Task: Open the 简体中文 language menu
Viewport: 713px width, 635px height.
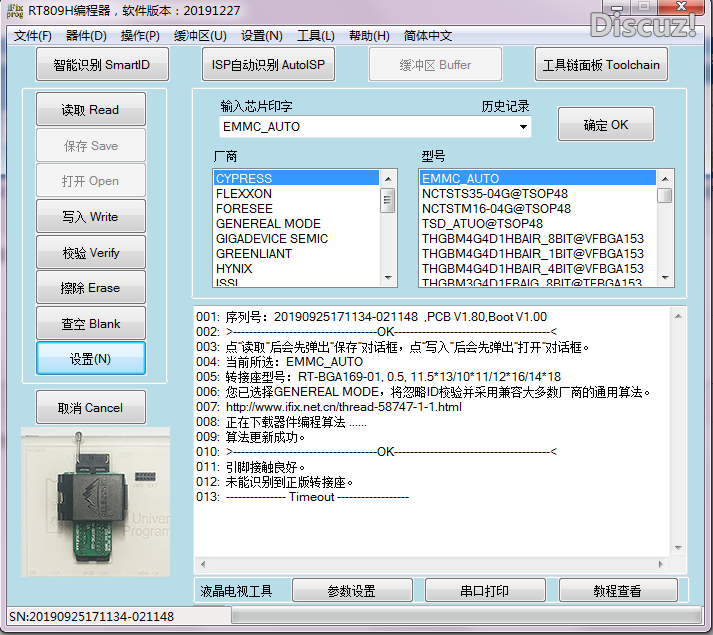Action: pos(427,35)
